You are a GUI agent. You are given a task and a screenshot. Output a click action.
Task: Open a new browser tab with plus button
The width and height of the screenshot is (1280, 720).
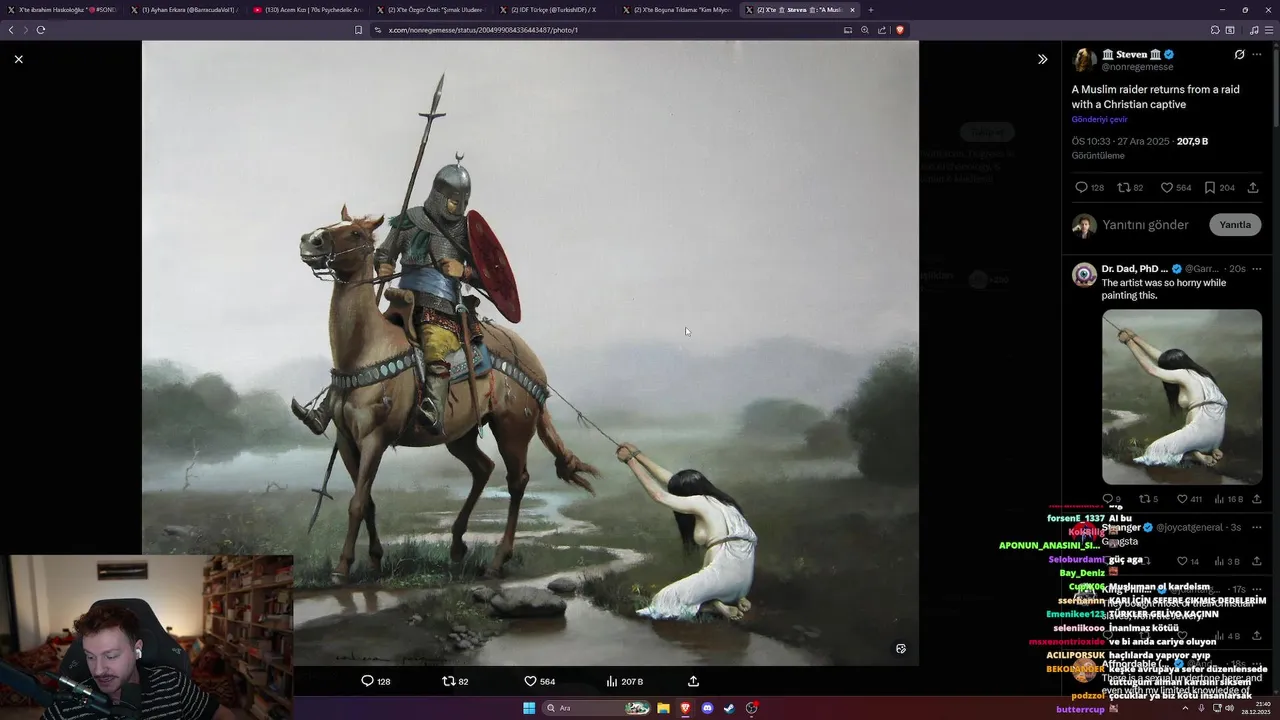[870, 10]
